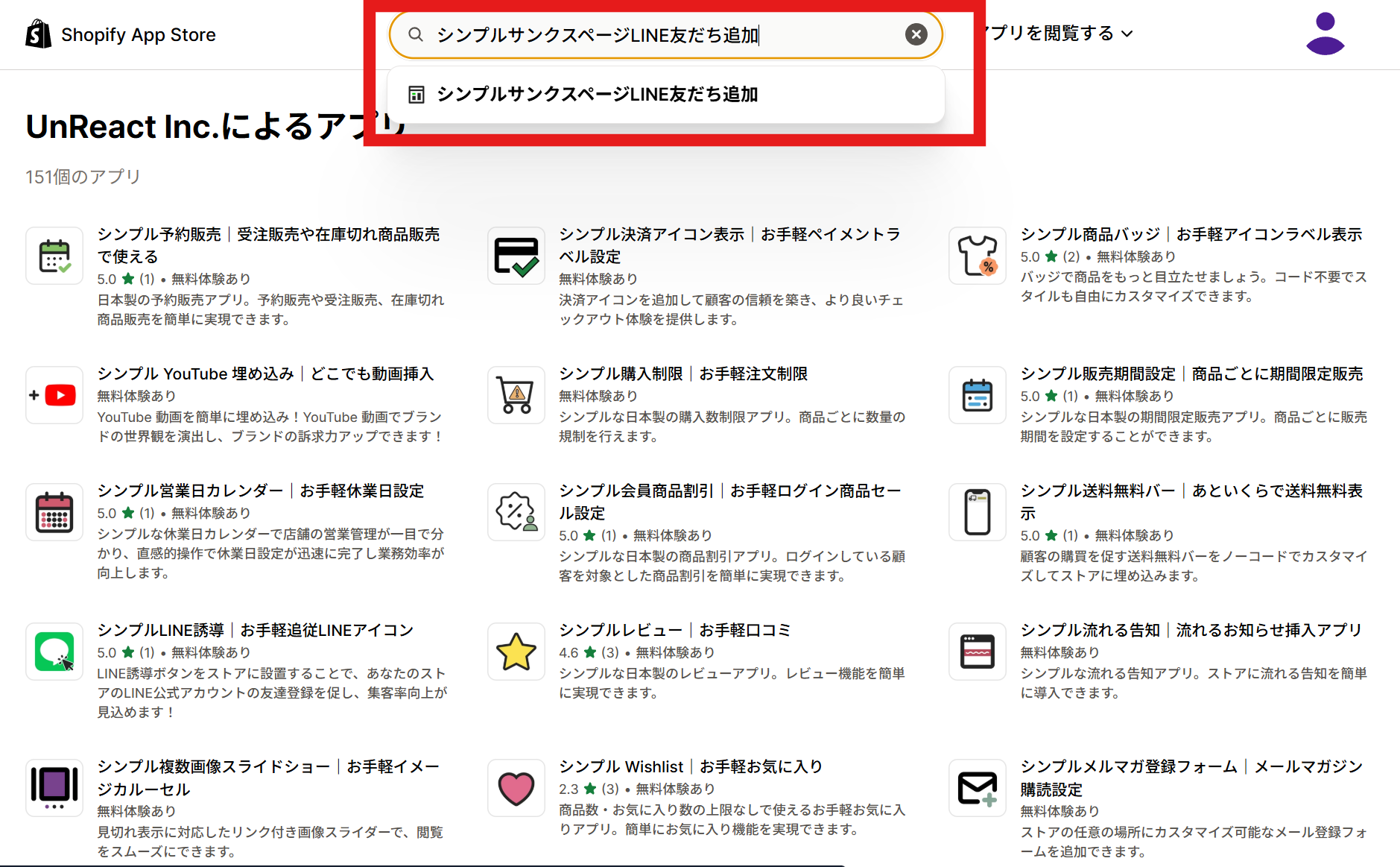The width and height of the screenshot is (1400, 867).
Task: Open the シンプル送料無料バー phone icon
Action: click(978, 512)
